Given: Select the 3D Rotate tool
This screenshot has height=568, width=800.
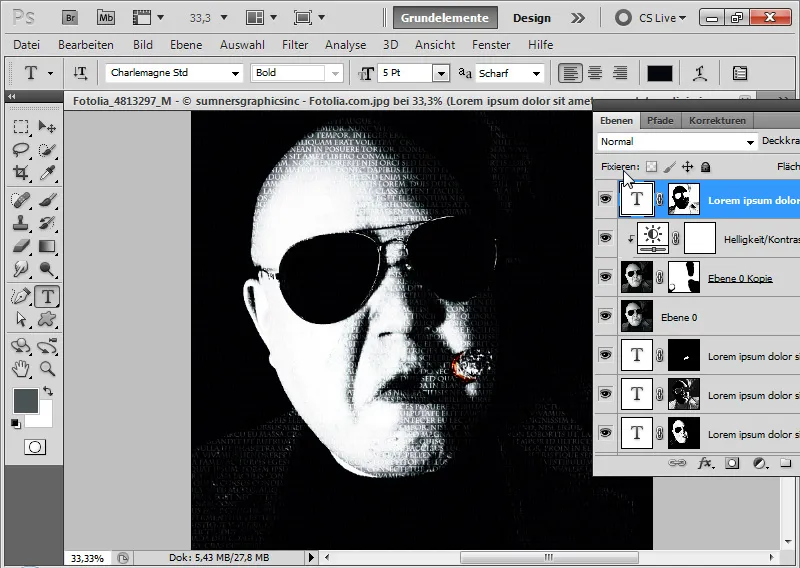Looking at the screenshot, I should click(20, 346).
